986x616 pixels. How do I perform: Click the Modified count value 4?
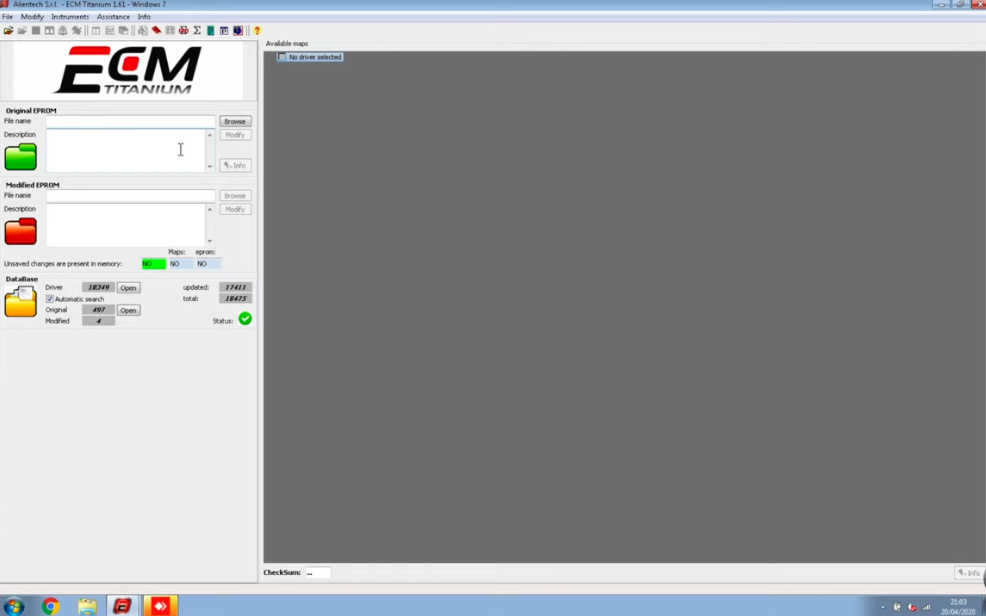98,321
